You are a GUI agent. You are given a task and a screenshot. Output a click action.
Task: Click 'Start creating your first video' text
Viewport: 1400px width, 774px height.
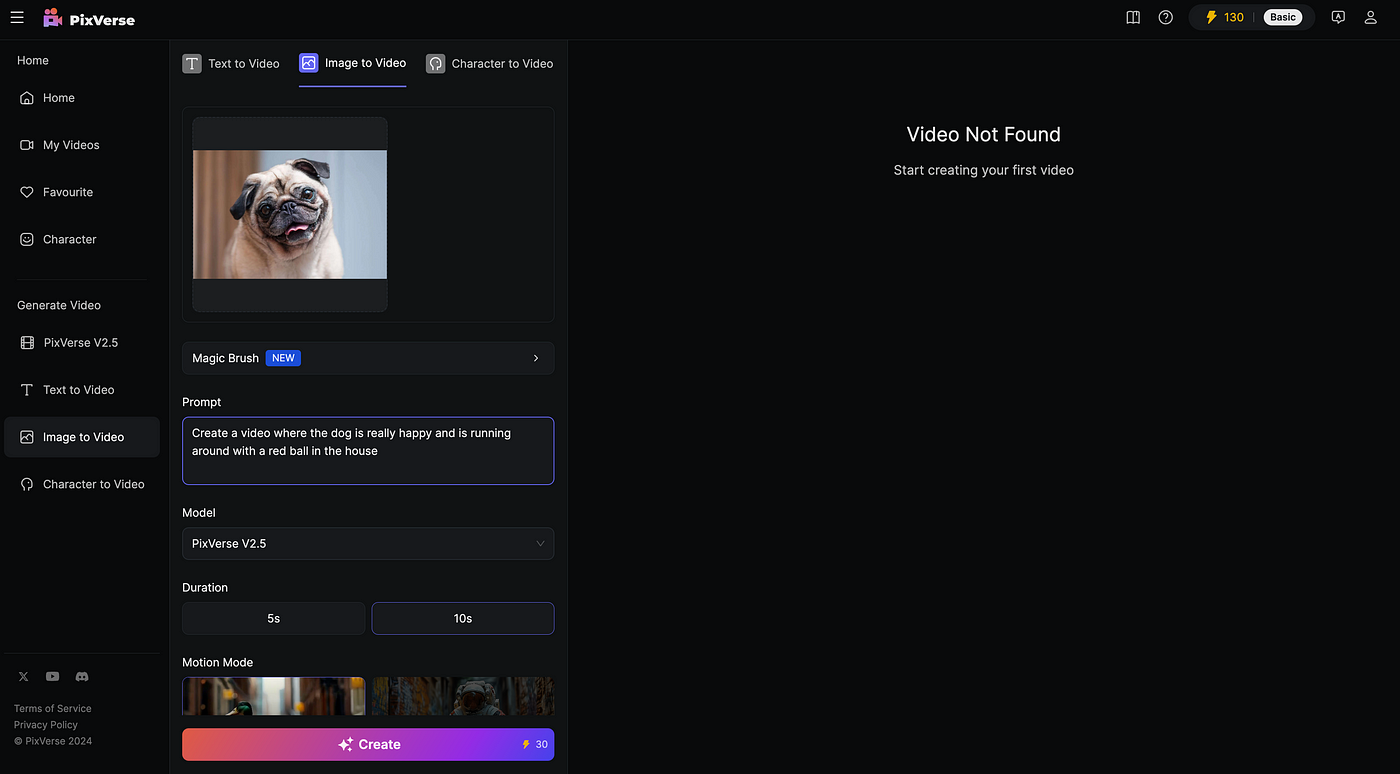click(983, 170)
